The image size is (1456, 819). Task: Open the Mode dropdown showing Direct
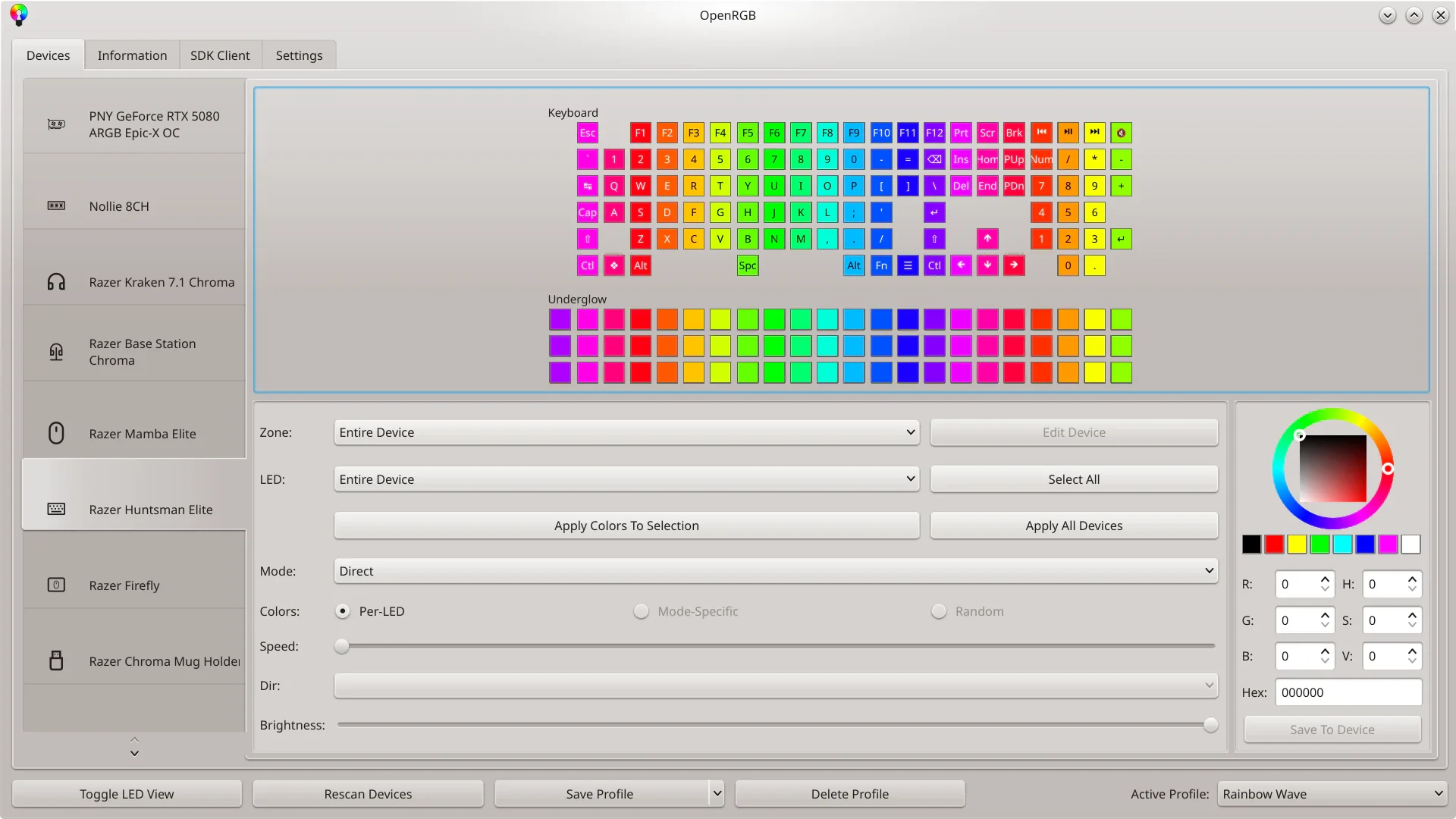[x=776, y=571]
